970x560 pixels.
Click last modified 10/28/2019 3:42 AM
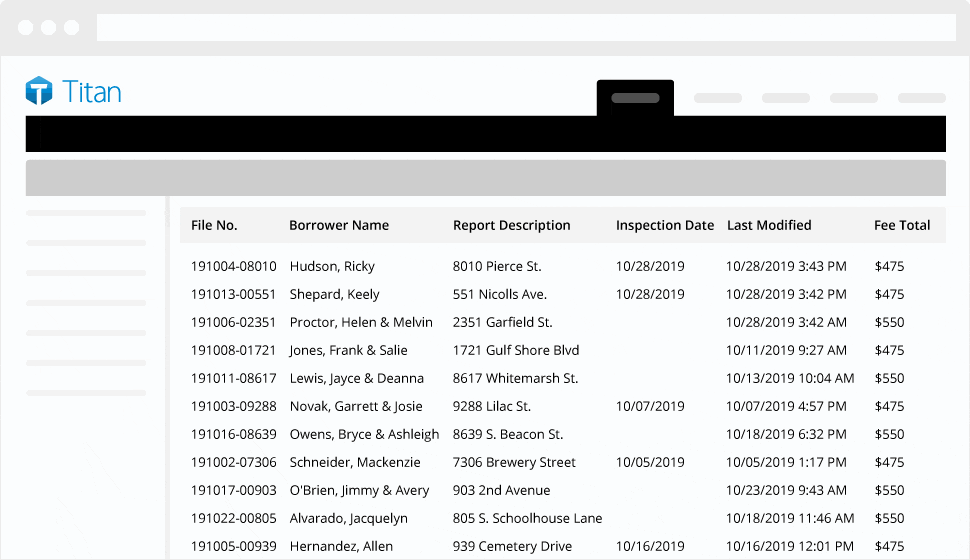click(x=786, y=322)
